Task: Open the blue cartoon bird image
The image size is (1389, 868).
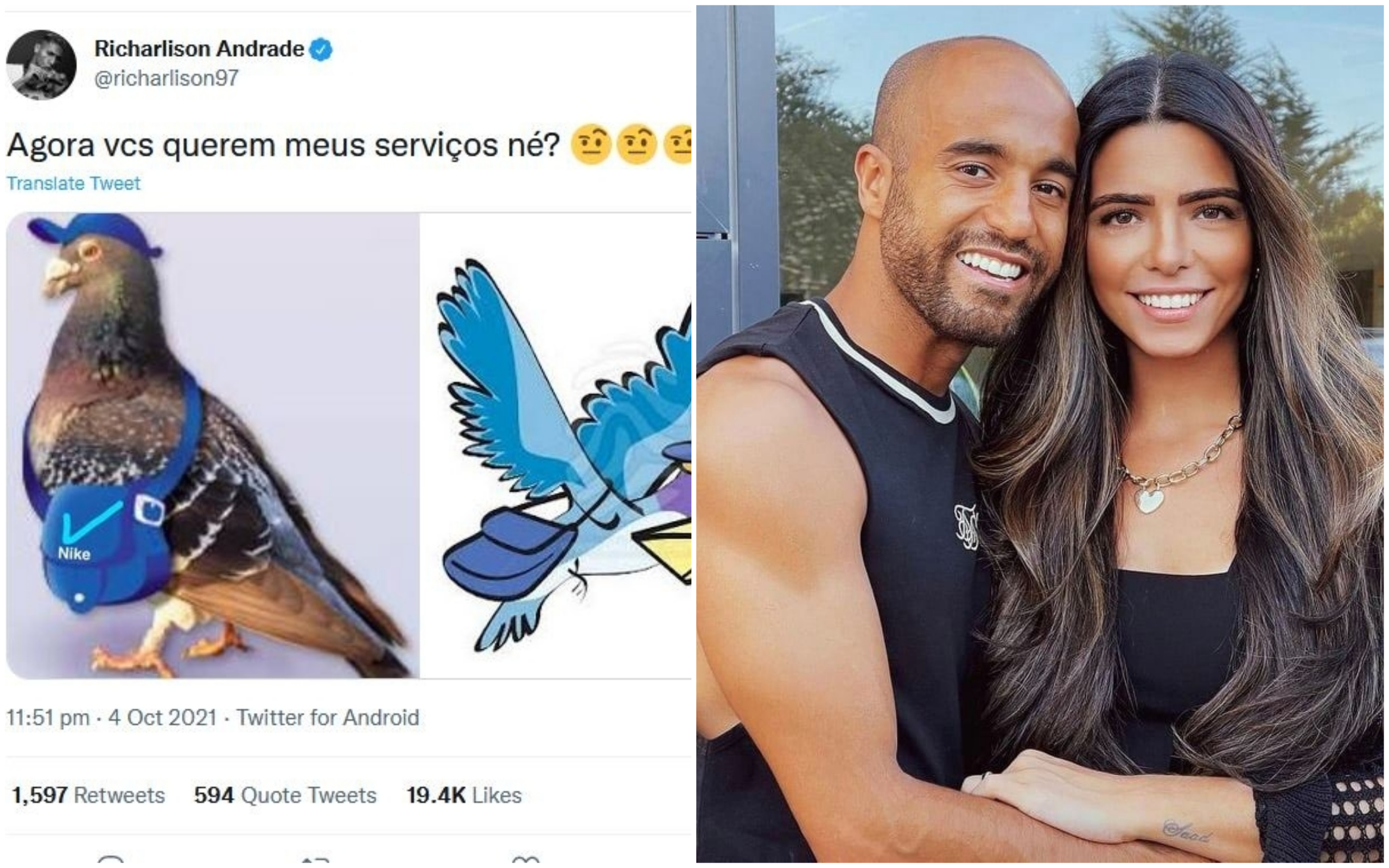Action: pos(556,445)
